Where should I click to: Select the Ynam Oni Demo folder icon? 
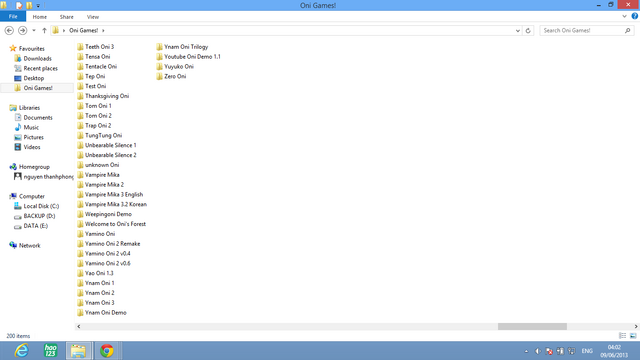(x=80, y=312)
